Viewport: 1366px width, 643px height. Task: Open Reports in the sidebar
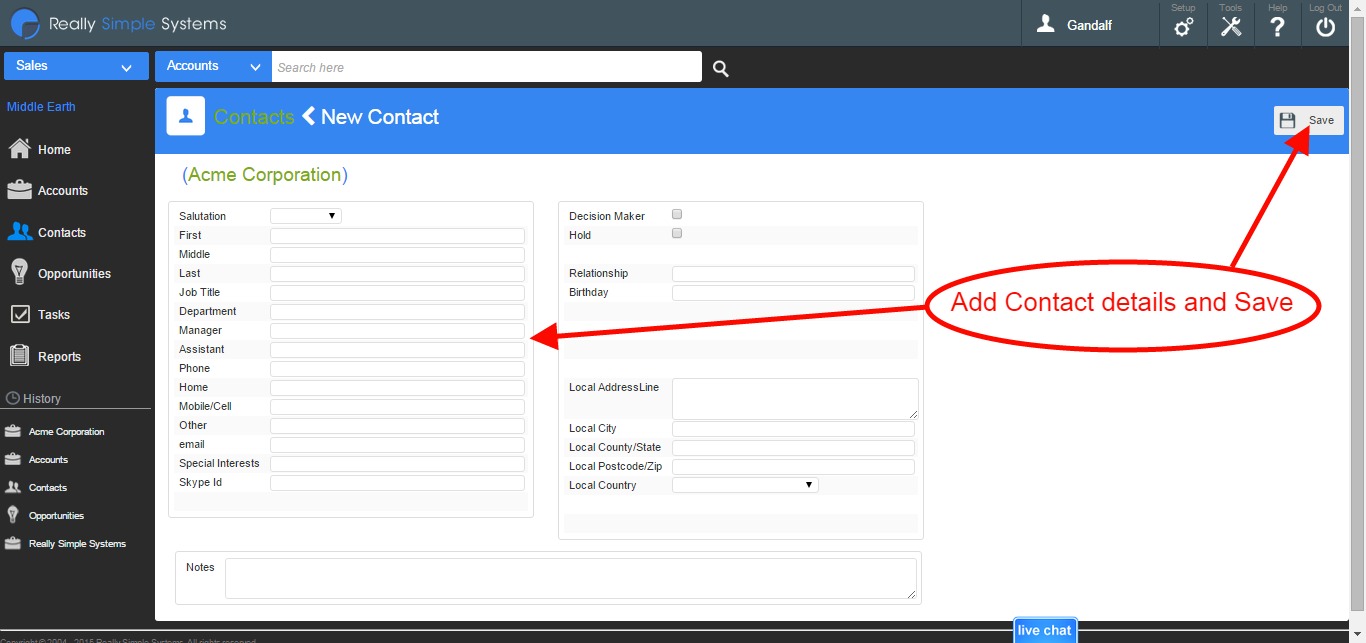tap(45, 356)
